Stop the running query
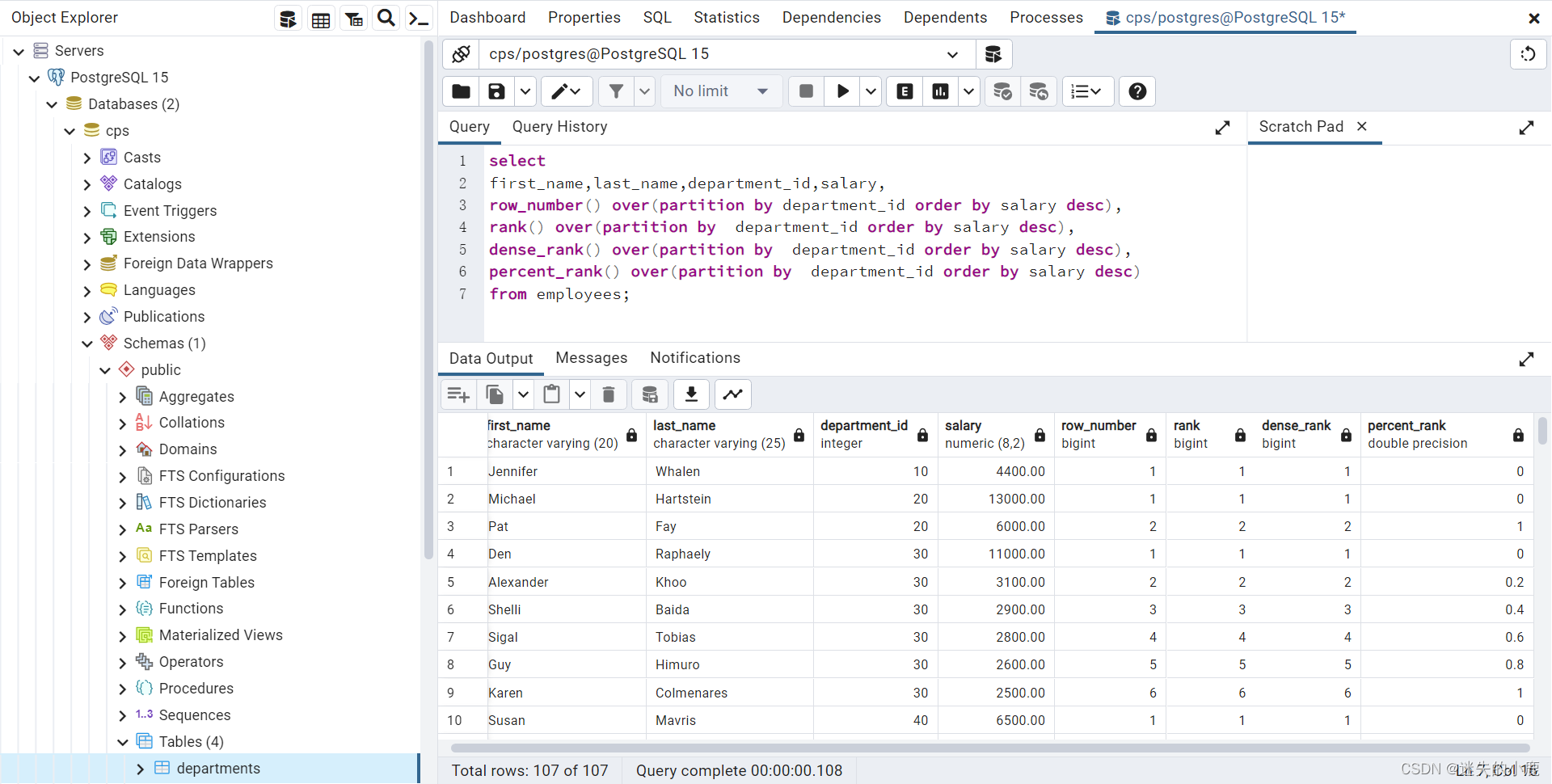 tap(806, 91)
